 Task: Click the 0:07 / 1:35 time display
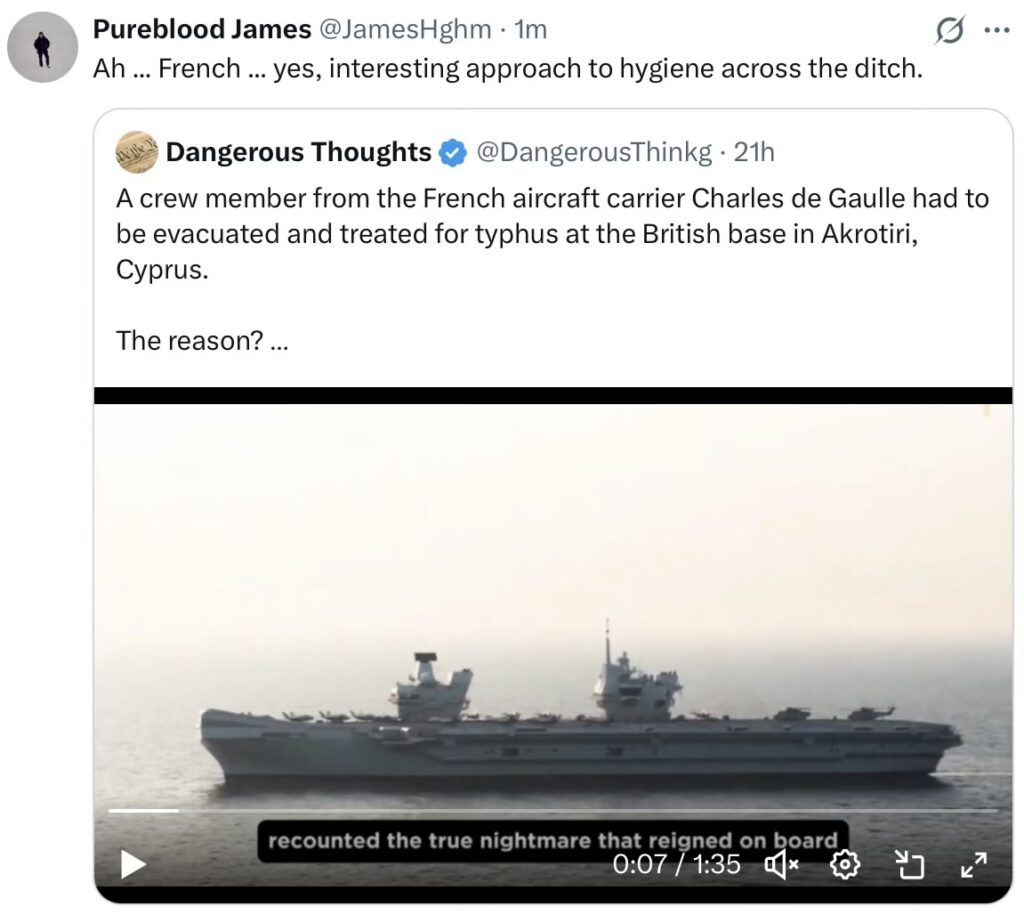click(x=677, y=864)
